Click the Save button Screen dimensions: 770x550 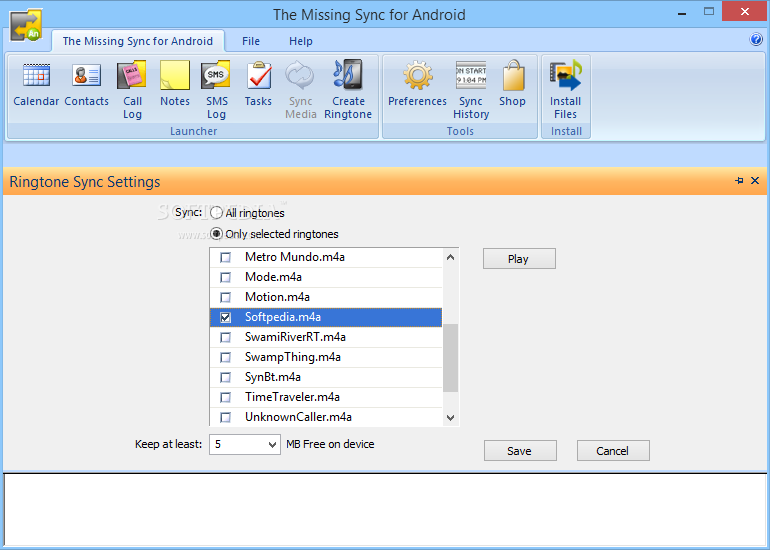click(x=520, y=451)
